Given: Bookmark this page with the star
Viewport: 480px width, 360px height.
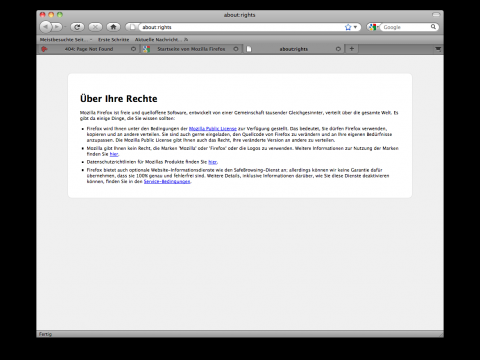Looking at the screenshot, I should pos(348,27).
